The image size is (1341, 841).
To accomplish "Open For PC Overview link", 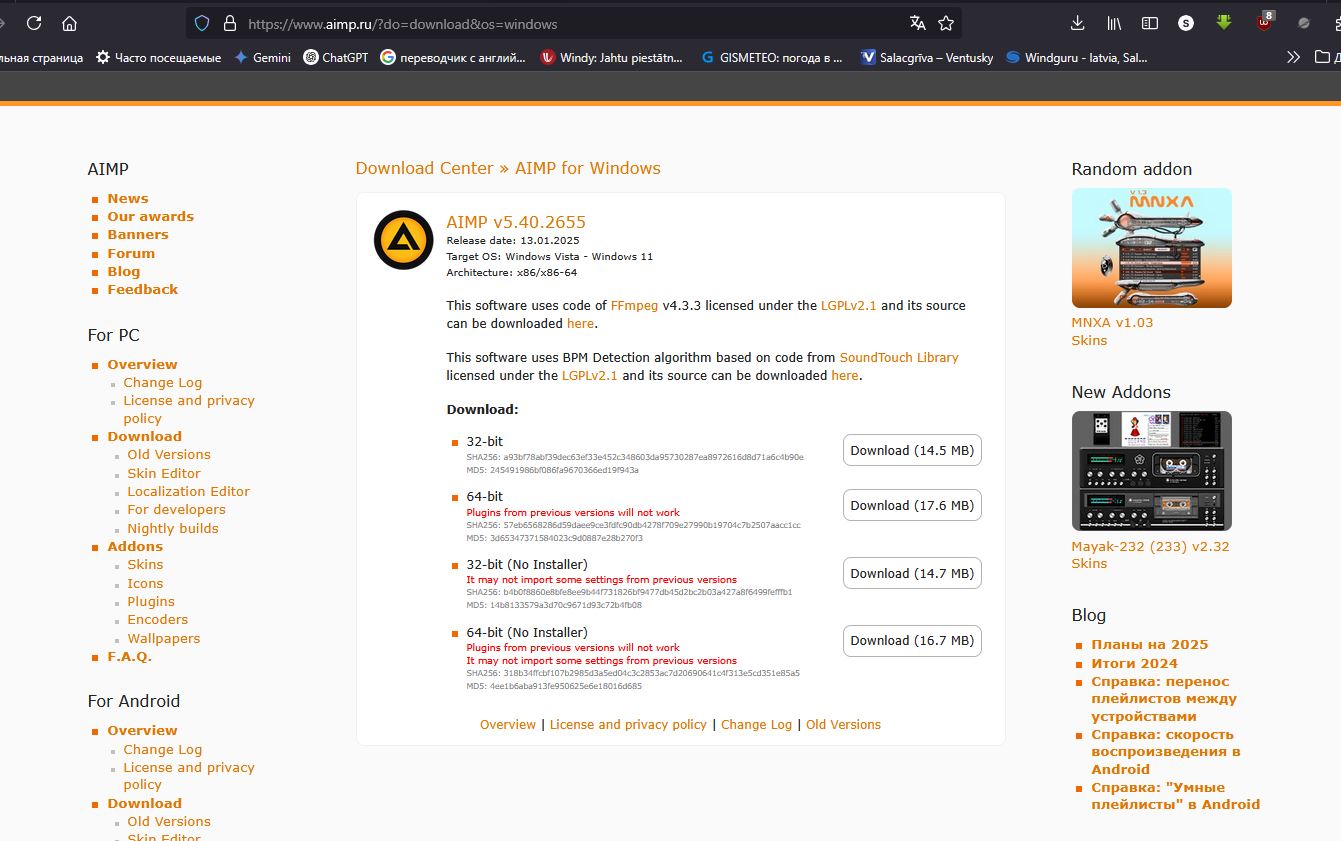I will tap(142, 364).
